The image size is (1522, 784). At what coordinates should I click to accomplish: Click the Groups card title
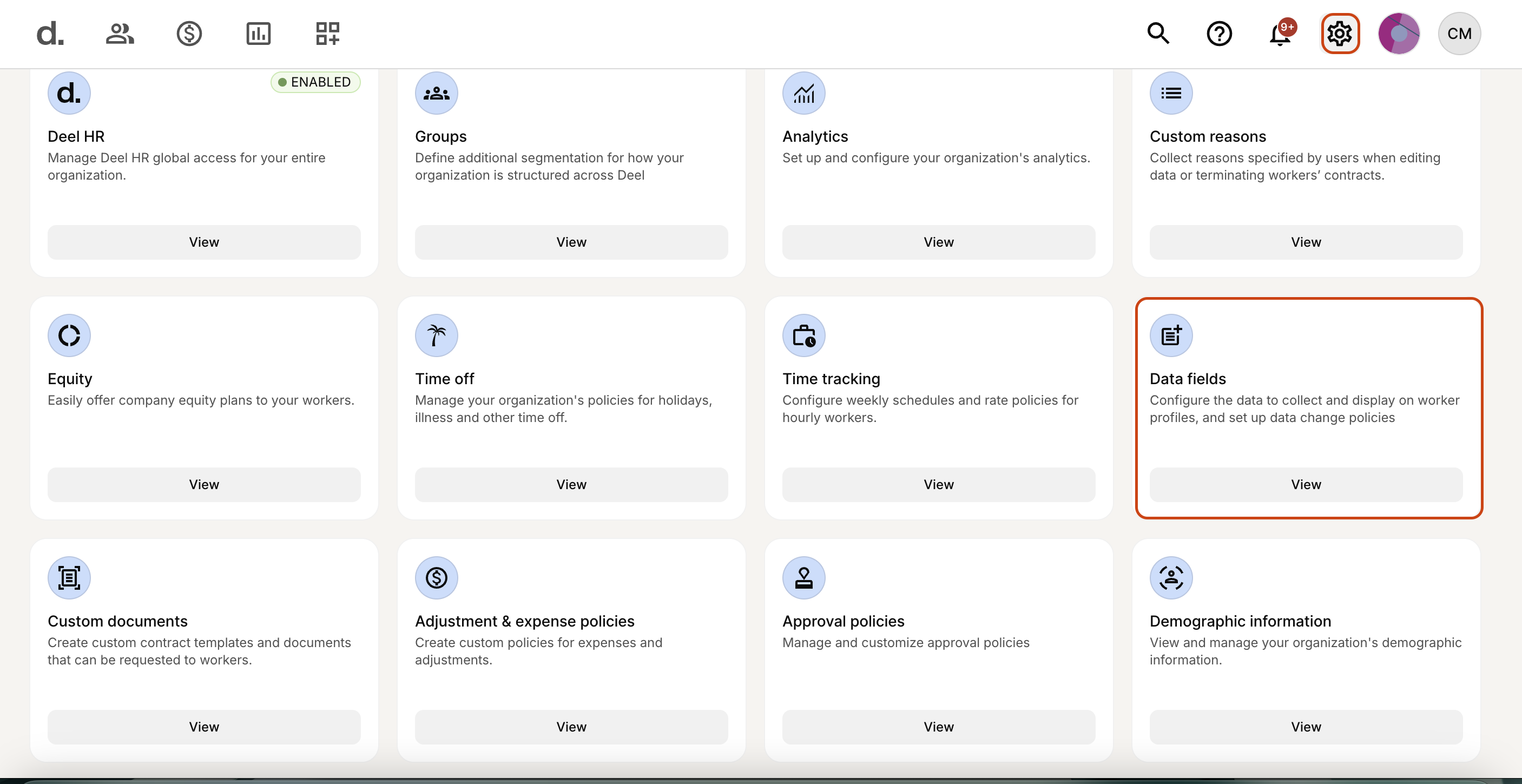441,136
